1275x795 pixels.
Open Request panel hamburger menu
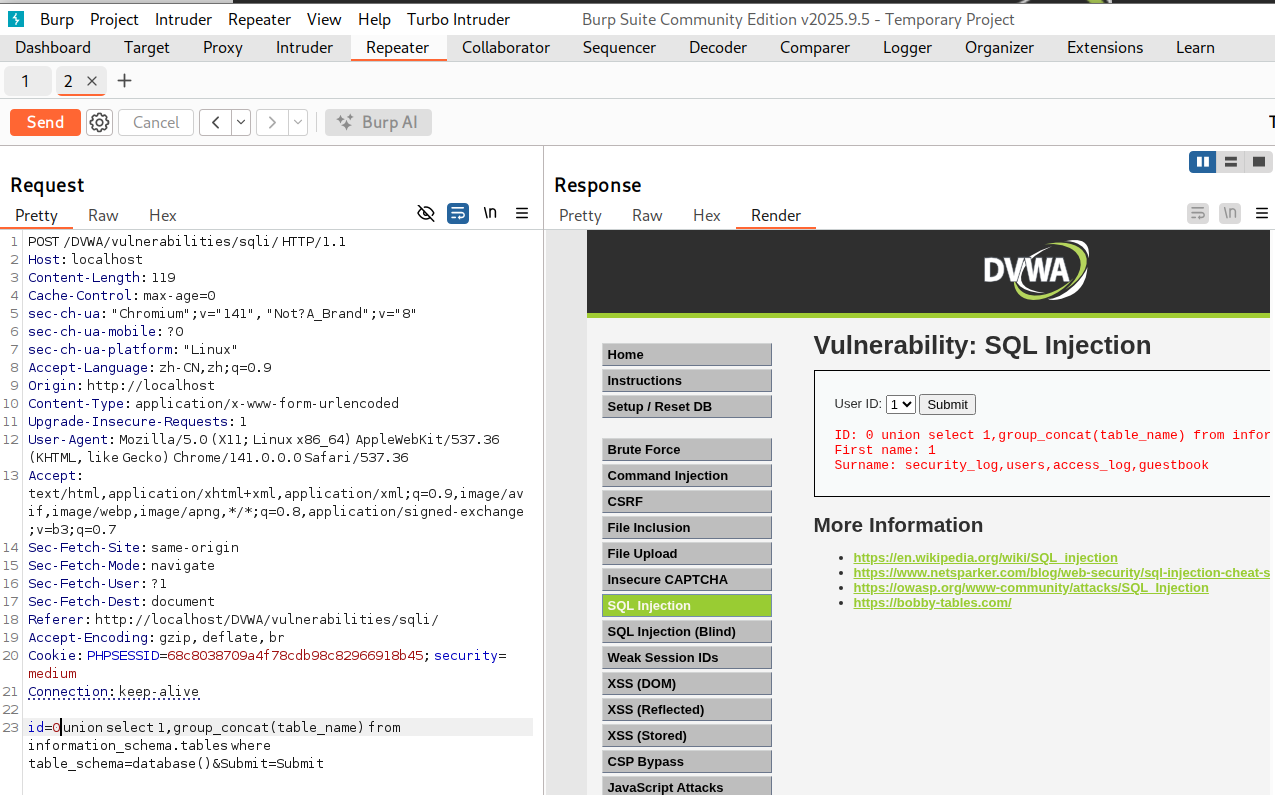[x=522, y=213]
